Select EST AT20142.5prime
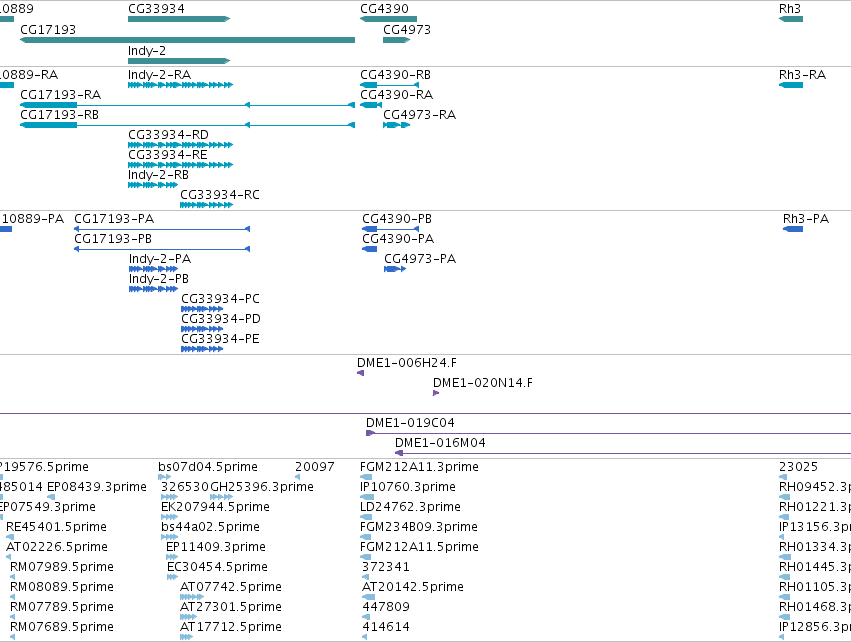The height and width of the screenshot is (642, 851). (x=368, y=597)
